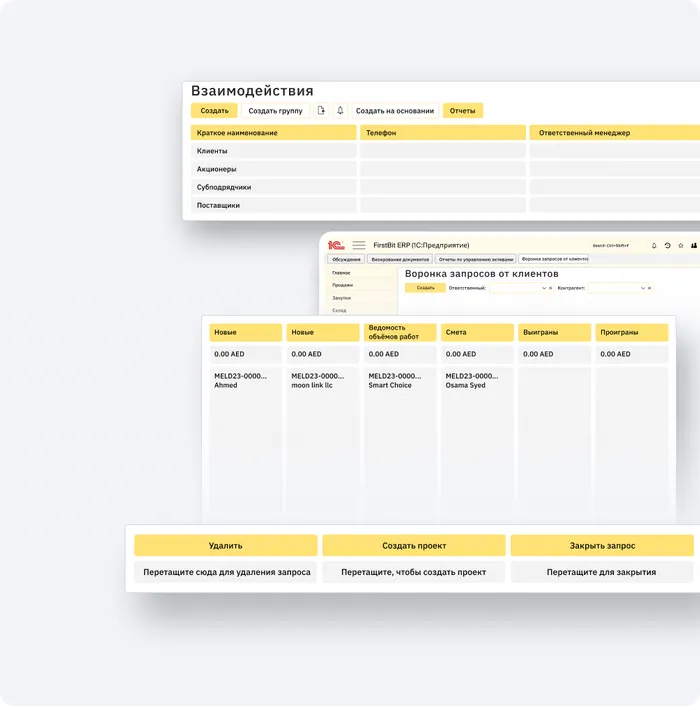Open the Отчеты по управлению активами tab
Image resolution: width=700 pixels, height=706 pixels.
pyautogui.click(x=473, y=259)
